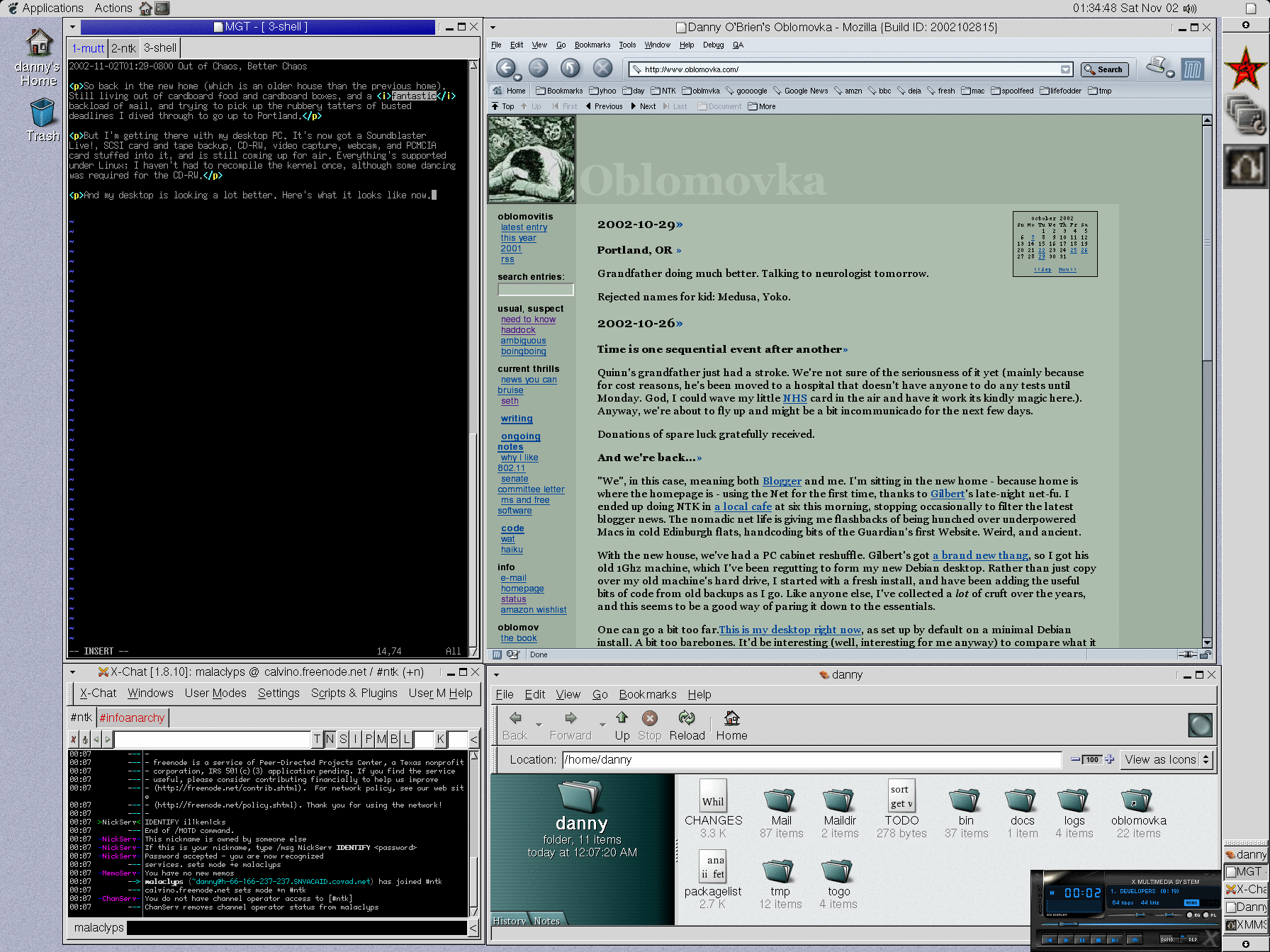Expand the More folder in Mozilla navigation bar
The image size is (1270, 952).
click(x=762, y=106)
